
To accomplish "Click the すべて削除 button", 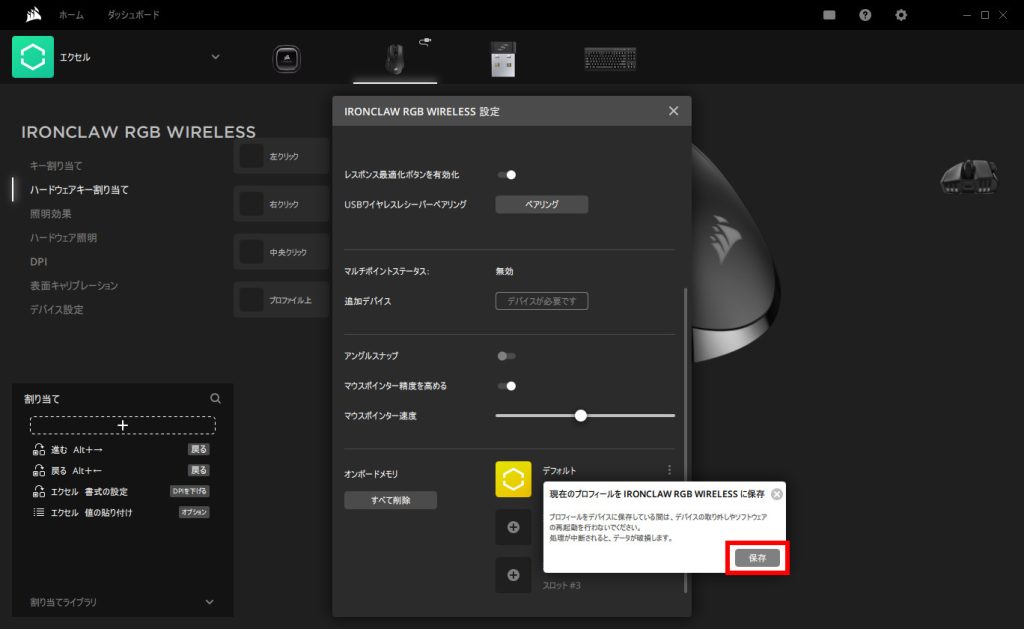I will tap(391, 500).
